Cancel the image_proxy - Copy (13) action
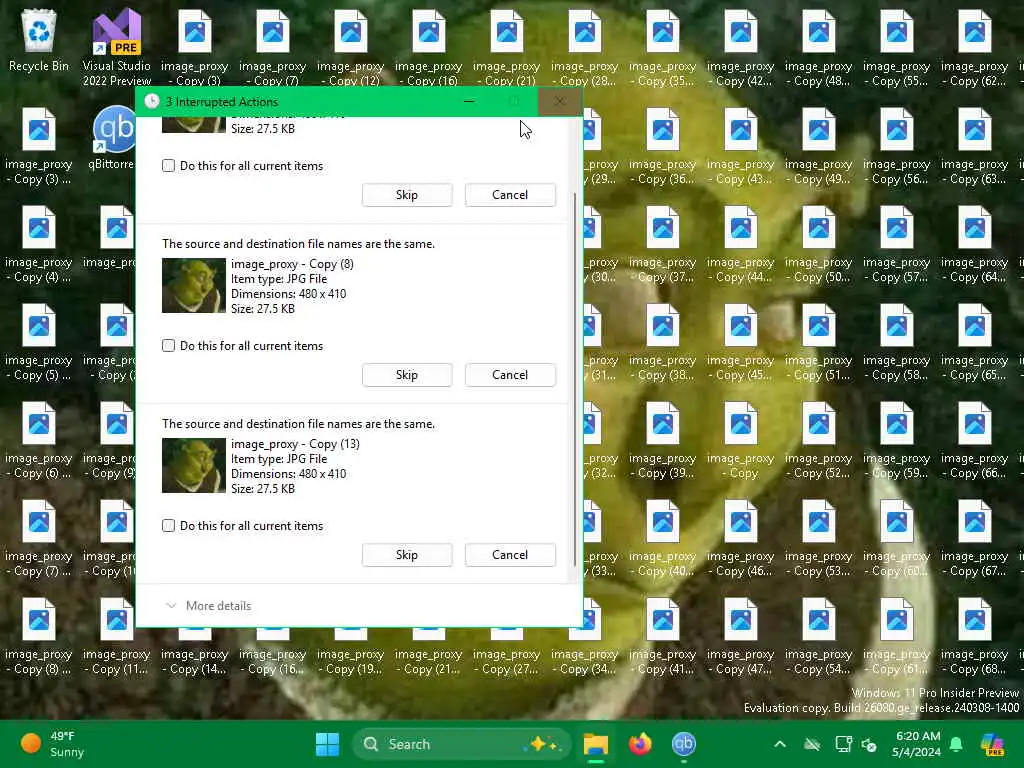 [x=510, y=555]
